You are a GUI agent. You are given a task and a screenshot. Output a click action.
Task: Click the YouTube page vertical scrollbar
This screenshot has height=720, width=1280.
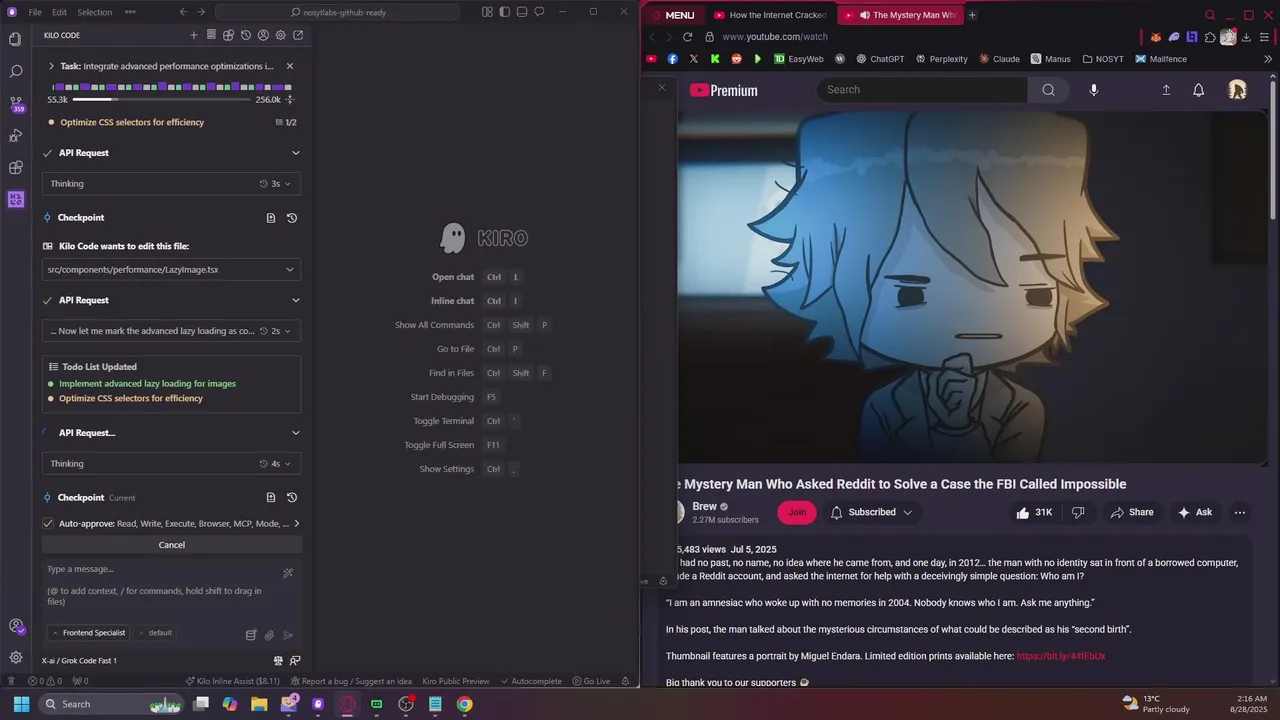[x=1274, y=150]
